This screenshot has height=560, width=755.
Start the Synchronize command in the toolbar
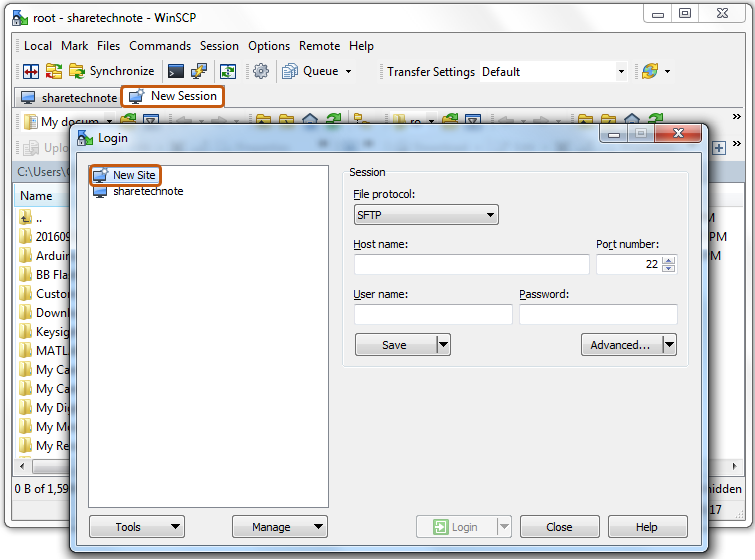112,71
